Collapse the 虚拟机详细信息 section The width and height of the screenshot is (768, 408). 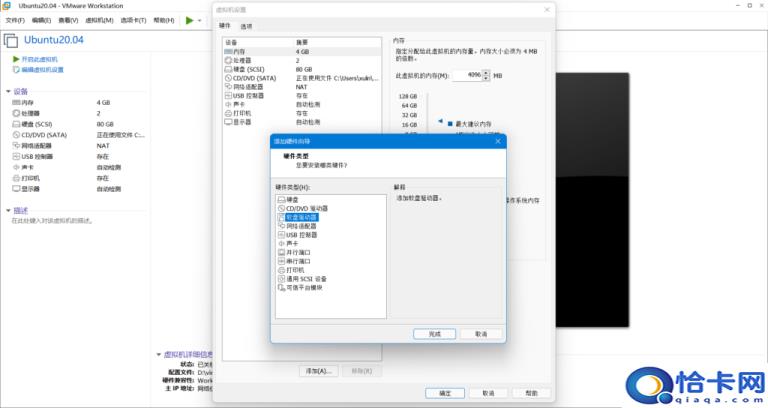coord(159,354)
